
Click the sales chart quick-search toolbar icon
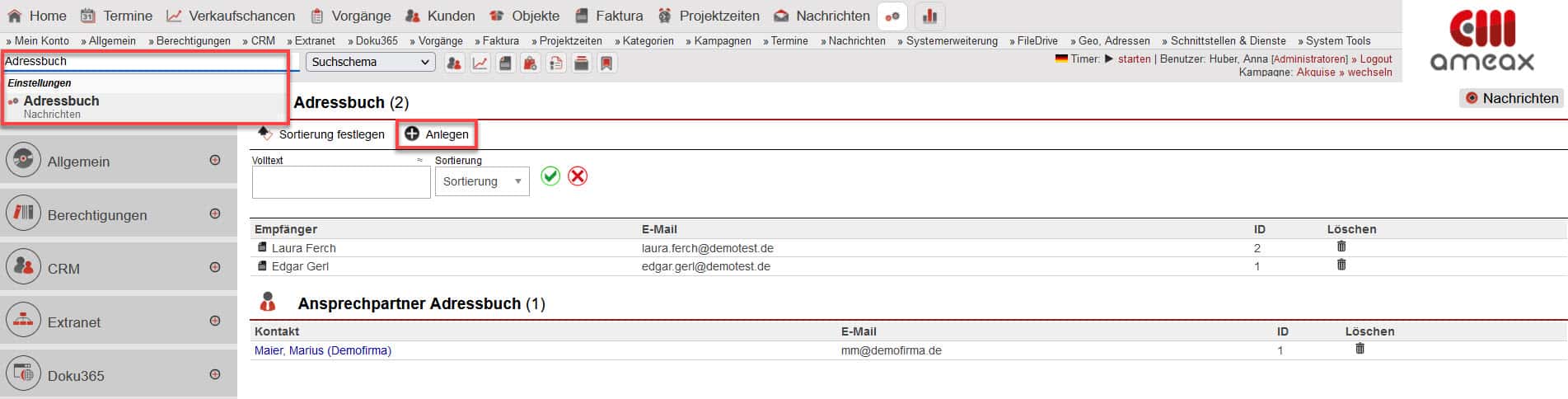480,63
